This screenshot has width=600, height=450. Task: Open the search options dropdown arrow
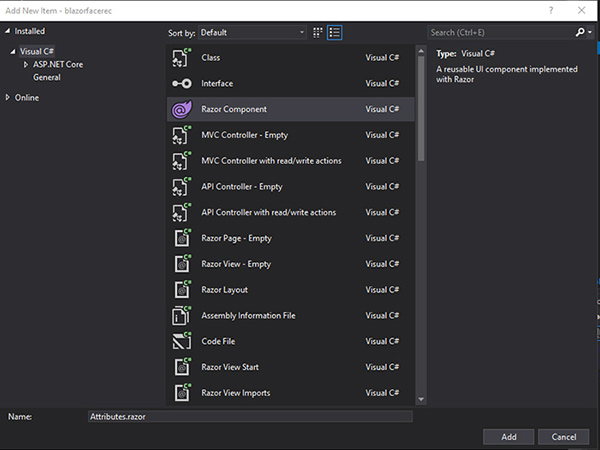[590, 33]
